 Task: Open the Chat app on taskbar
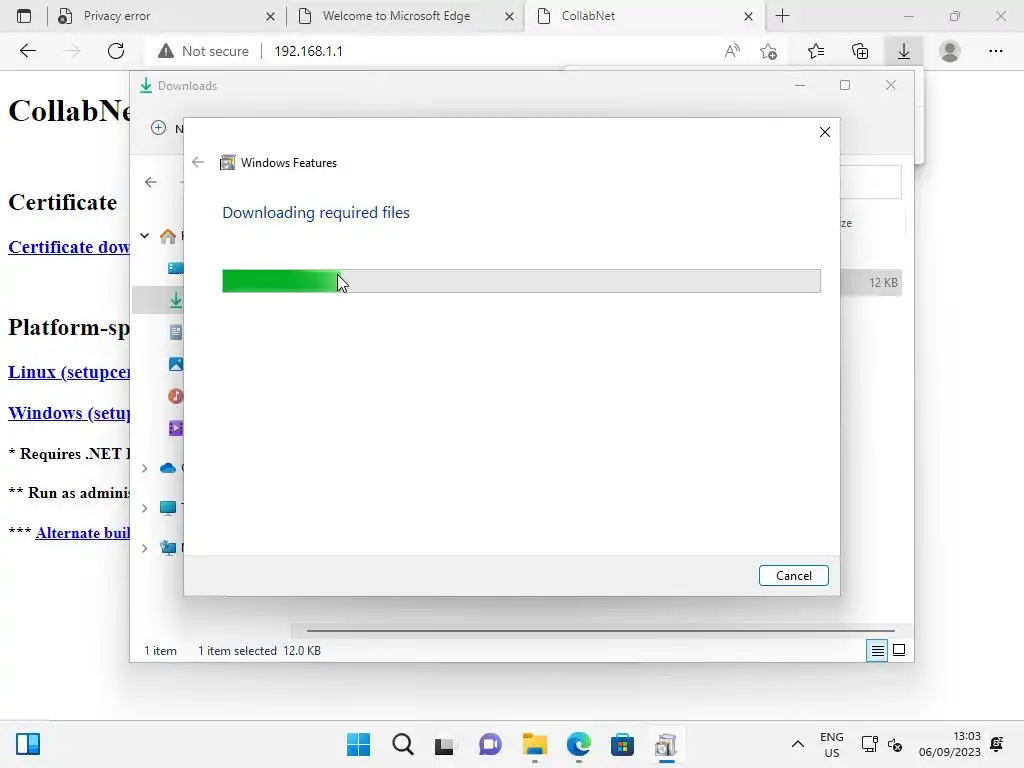click(490, 744)
